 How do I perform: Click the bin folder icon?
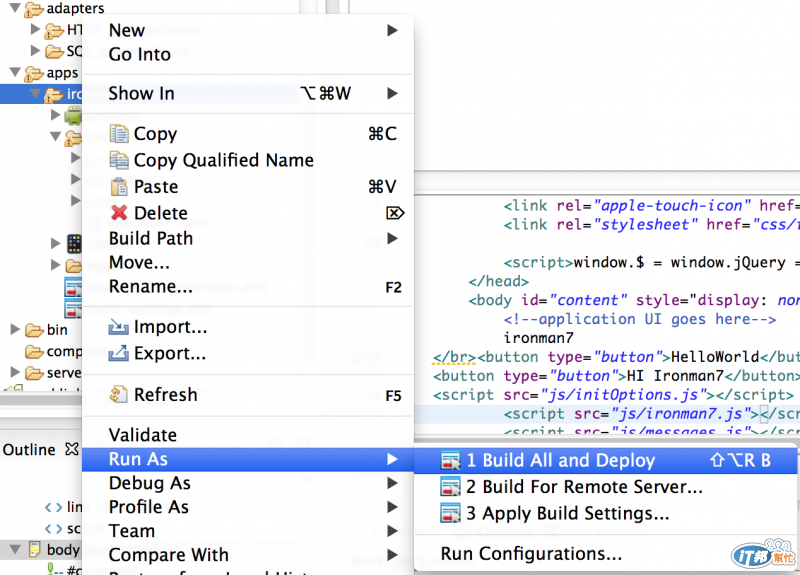coord(34,331)
